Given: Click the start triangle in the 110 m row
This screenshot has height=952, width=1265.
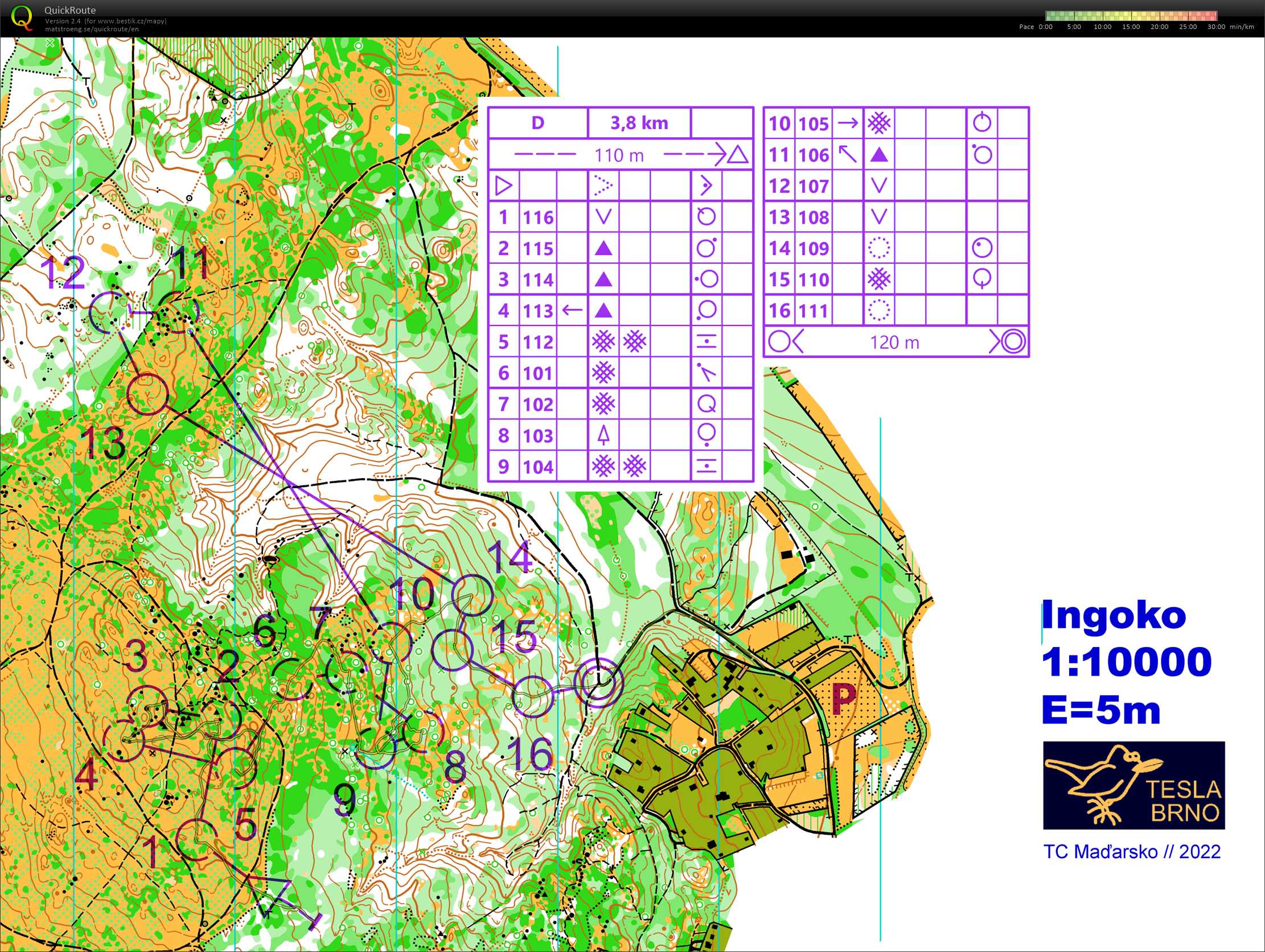Looking at the screenshot, I should pos(738,155).
